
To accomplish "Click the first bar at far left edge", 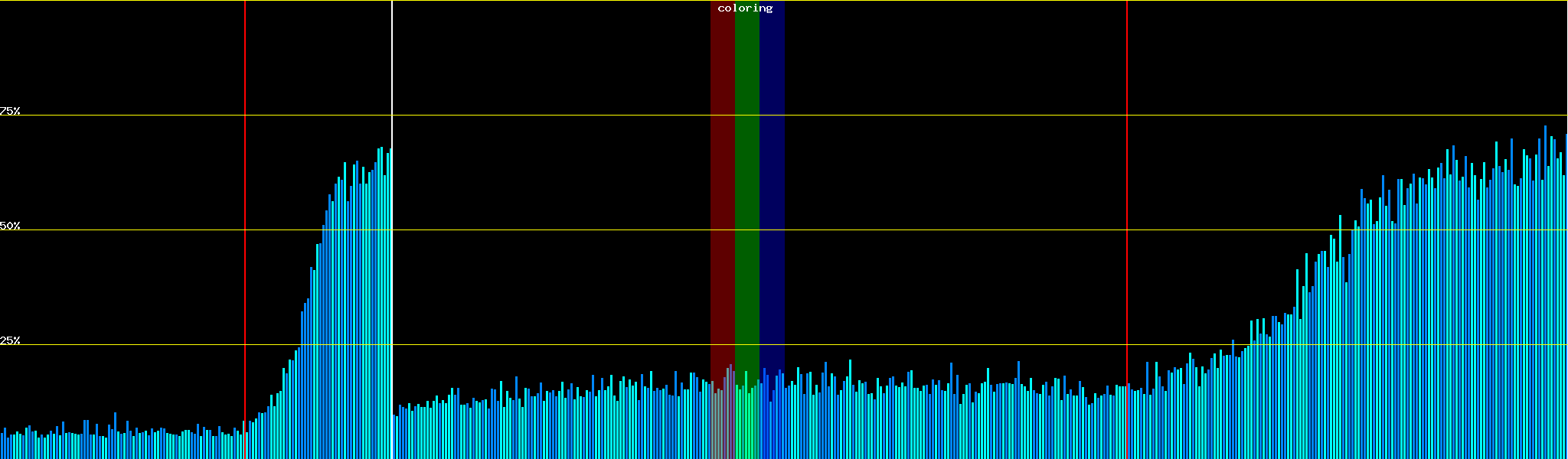I will click(2, 446).
